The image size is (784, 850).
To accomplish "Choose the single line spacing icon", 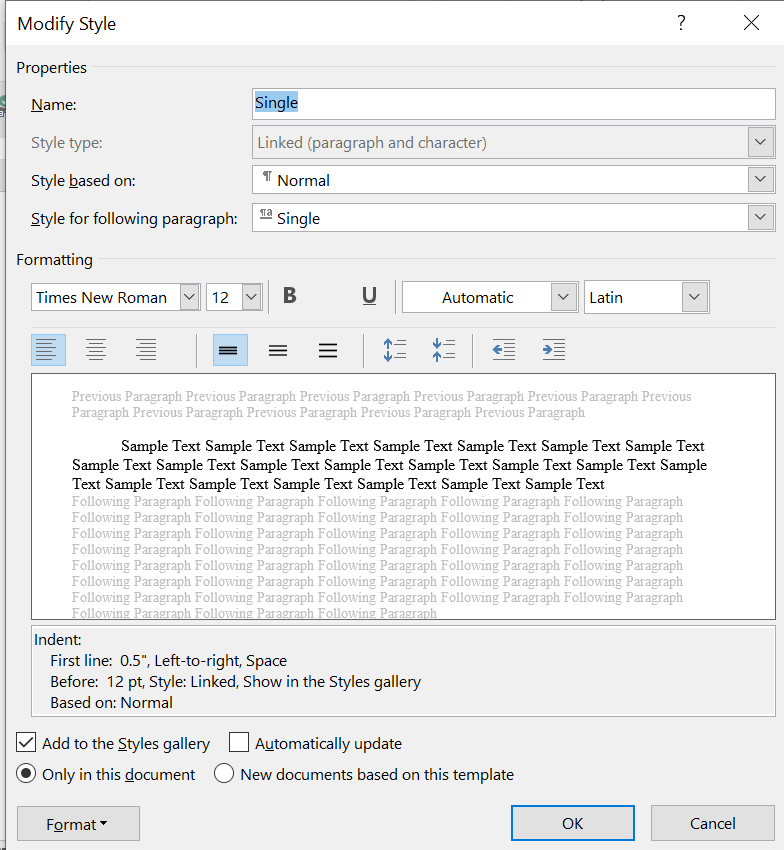I will pyautogui.click(x=230, y=350).
